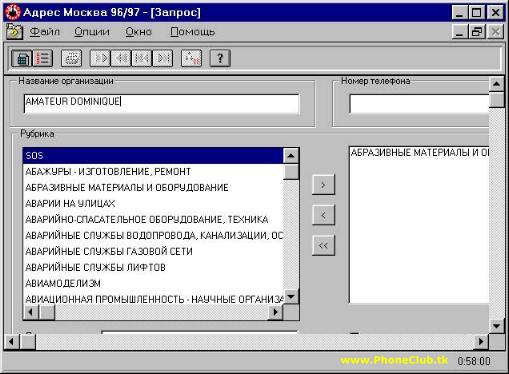The height and width of the screenshot is (374, 509).
Task: Click the Номер телефона input field
Action: (x=419, y=104)
